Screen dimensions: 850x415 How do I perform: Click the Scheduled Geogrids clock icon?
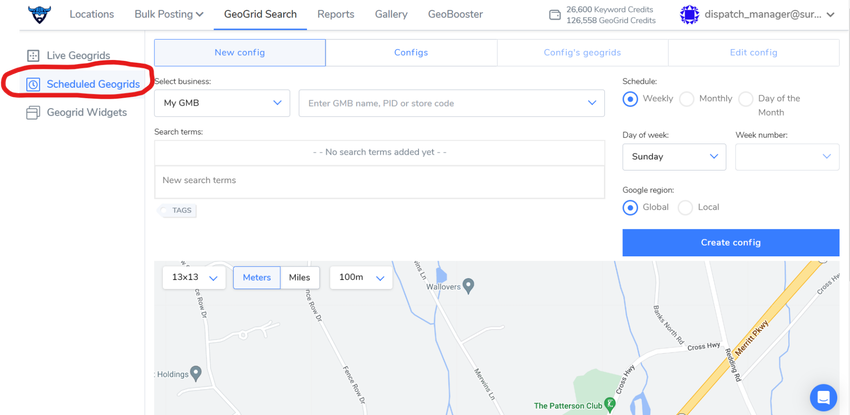tap(33, 84)
